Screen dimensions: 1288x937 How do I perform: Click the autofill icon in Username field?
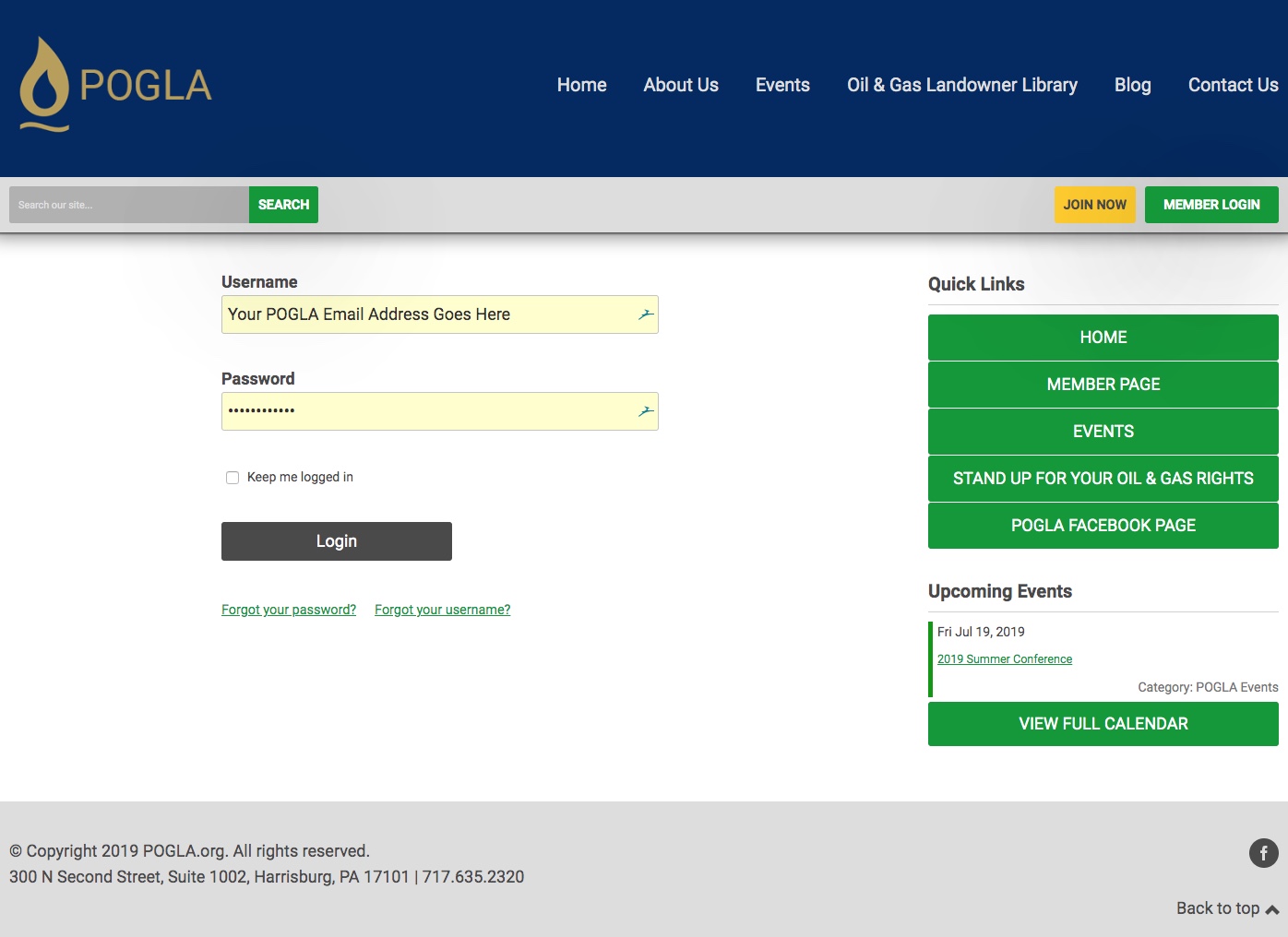click(646, 314)
